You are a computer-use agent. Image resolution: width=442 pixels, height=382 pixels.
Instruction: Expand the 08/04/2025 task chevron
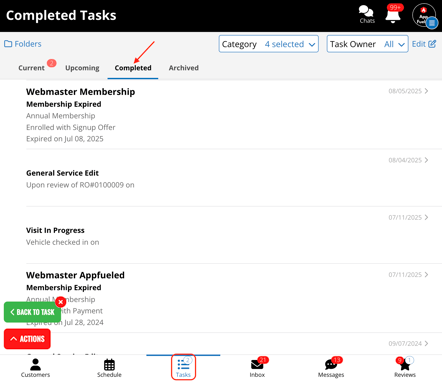[426, 160]
